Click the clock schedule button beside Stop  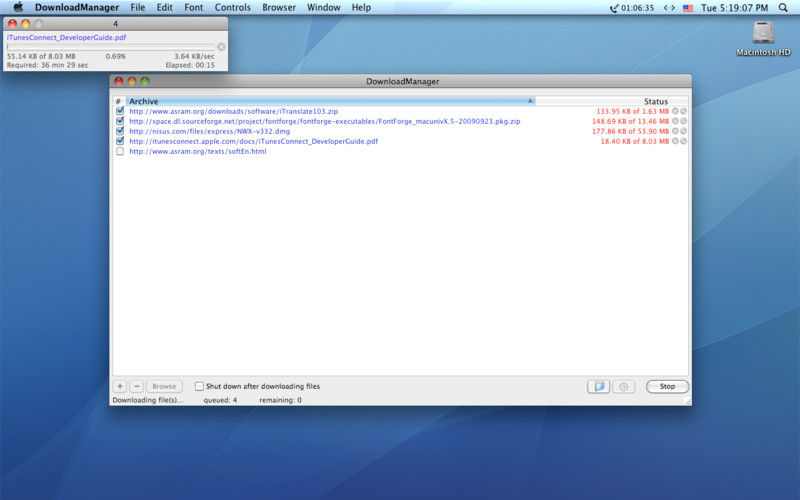tap(623, 386)
